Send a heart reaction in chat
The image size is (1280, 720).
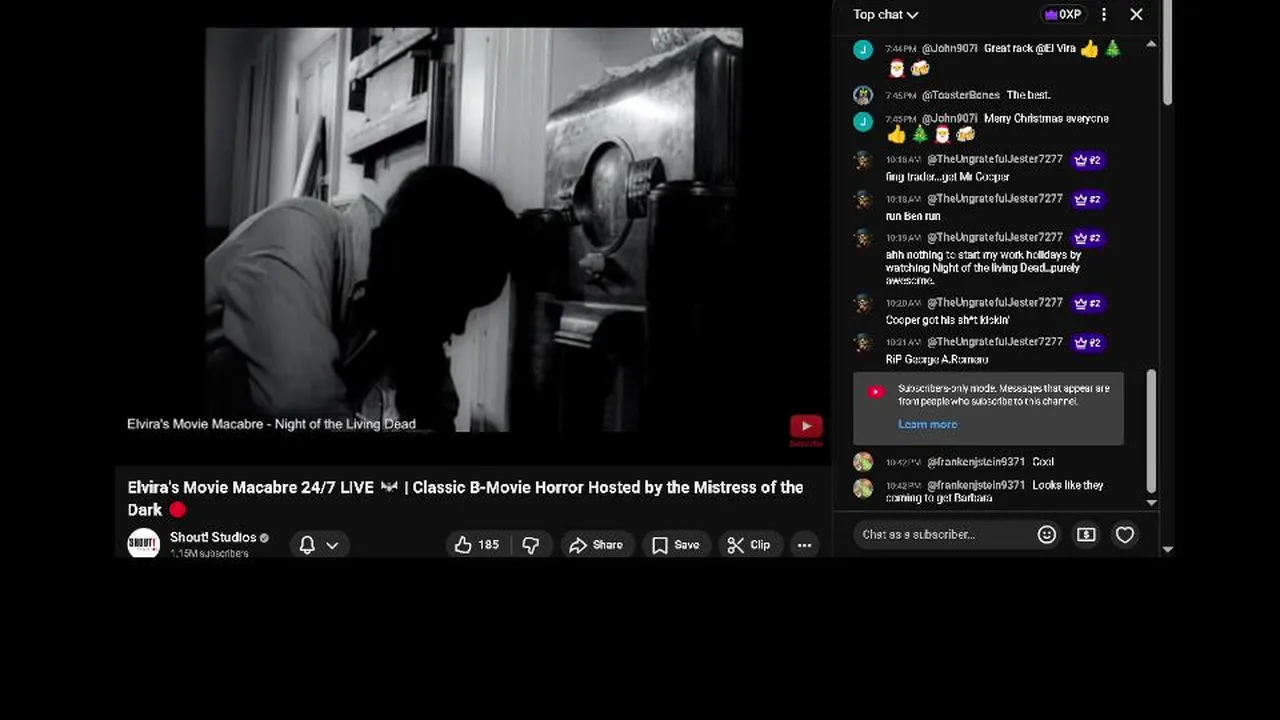pos(1125,534)
